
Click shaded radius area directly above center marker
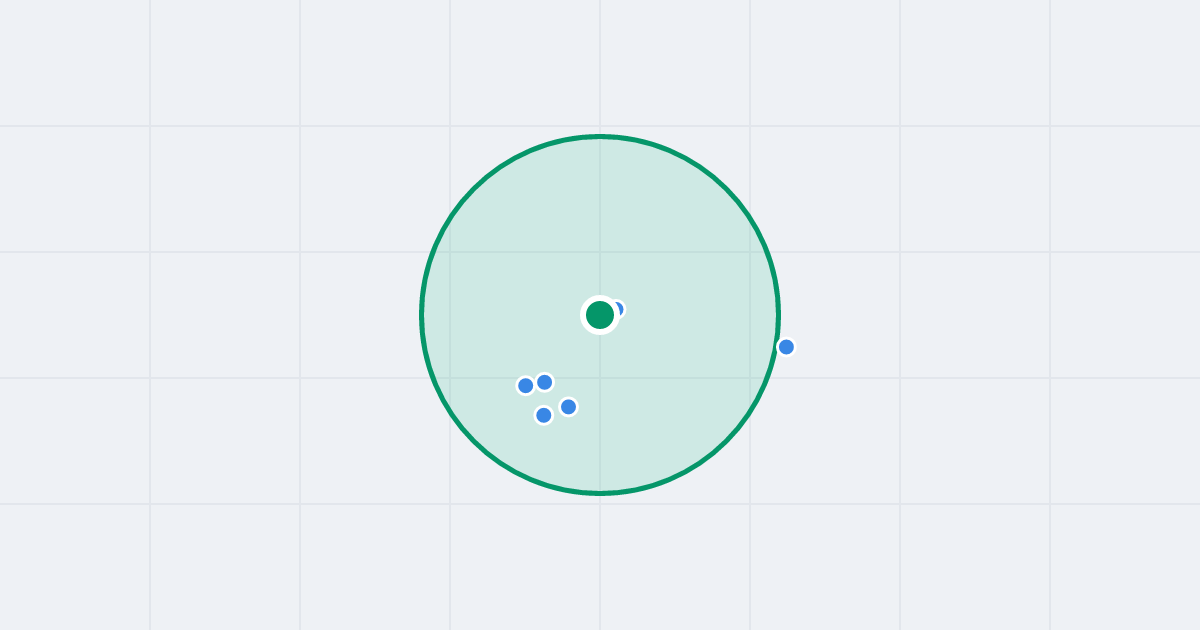tap(600, 220)
